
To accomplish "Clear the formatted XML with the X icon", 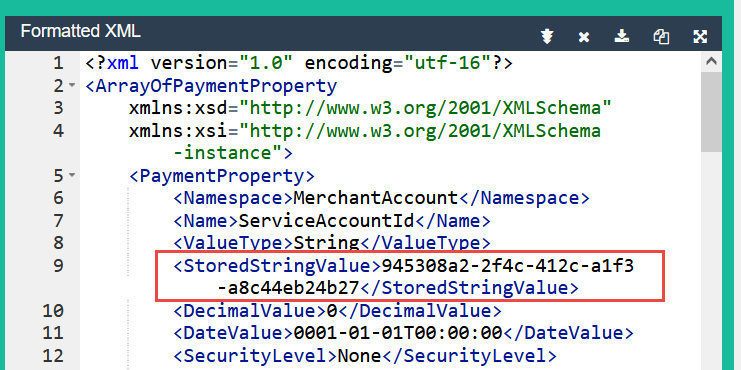I will [584, 37].
